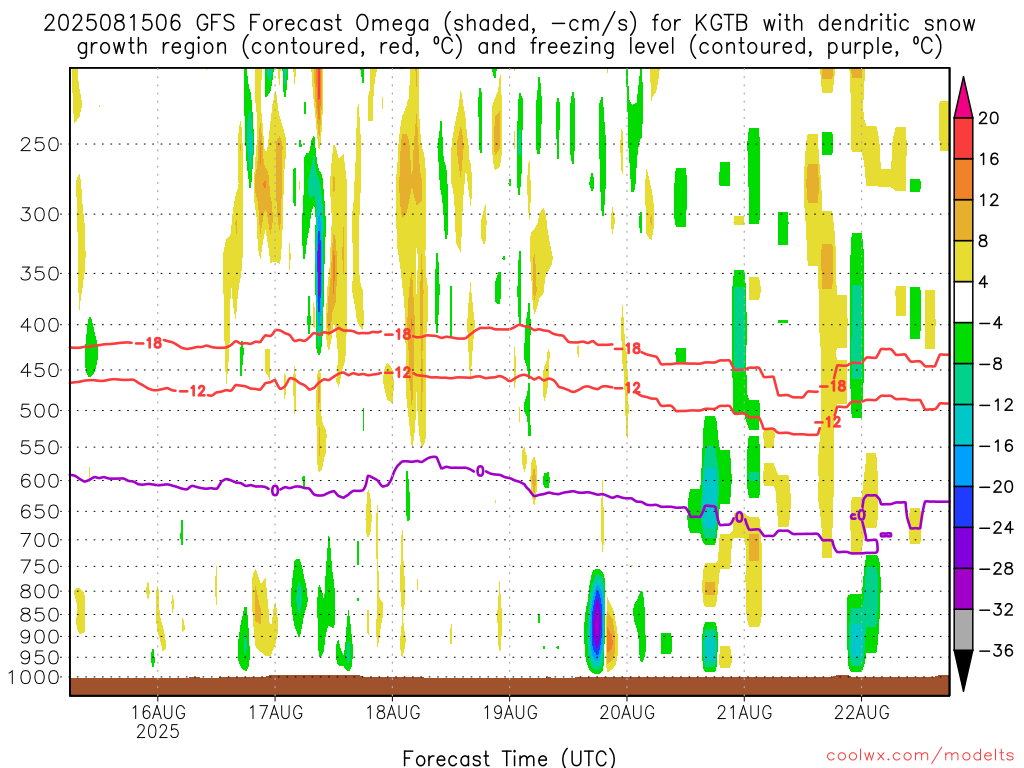Select the 800 pressure level label
1024x768 pixels.
click(x=40, y=592)
